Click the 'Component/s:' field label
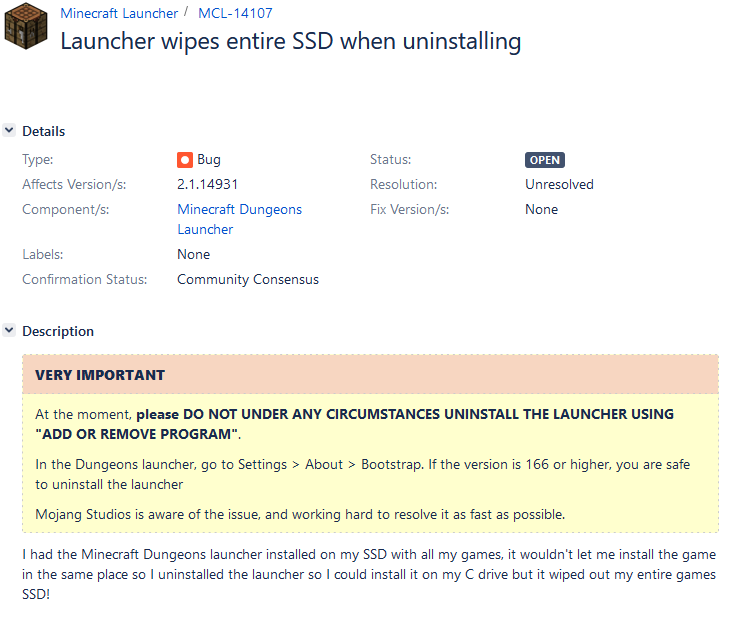Screen dimensions: 745x624 66,210
